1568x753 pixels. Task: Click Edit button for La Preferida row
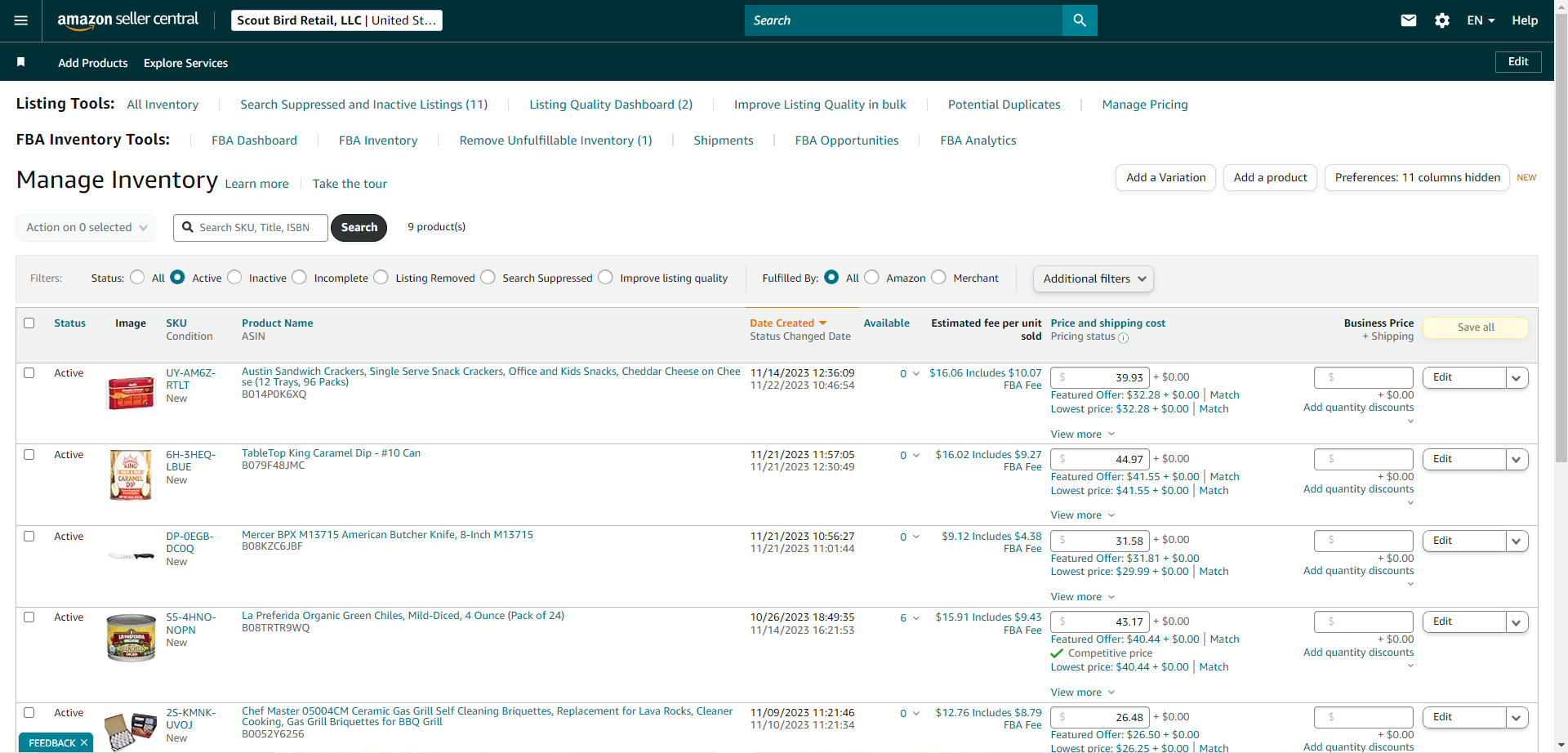(x=1464, y=622)
